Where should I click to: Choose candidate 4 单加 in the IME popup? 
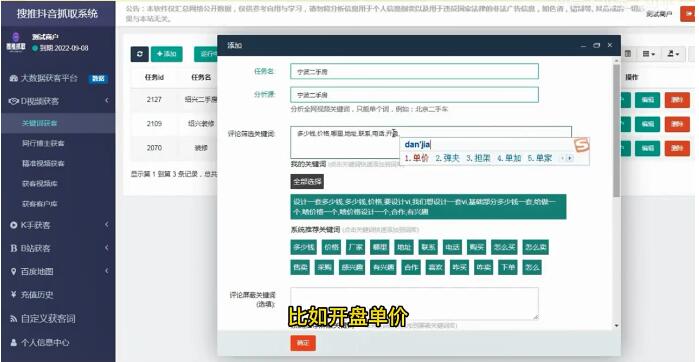[509, 158]
